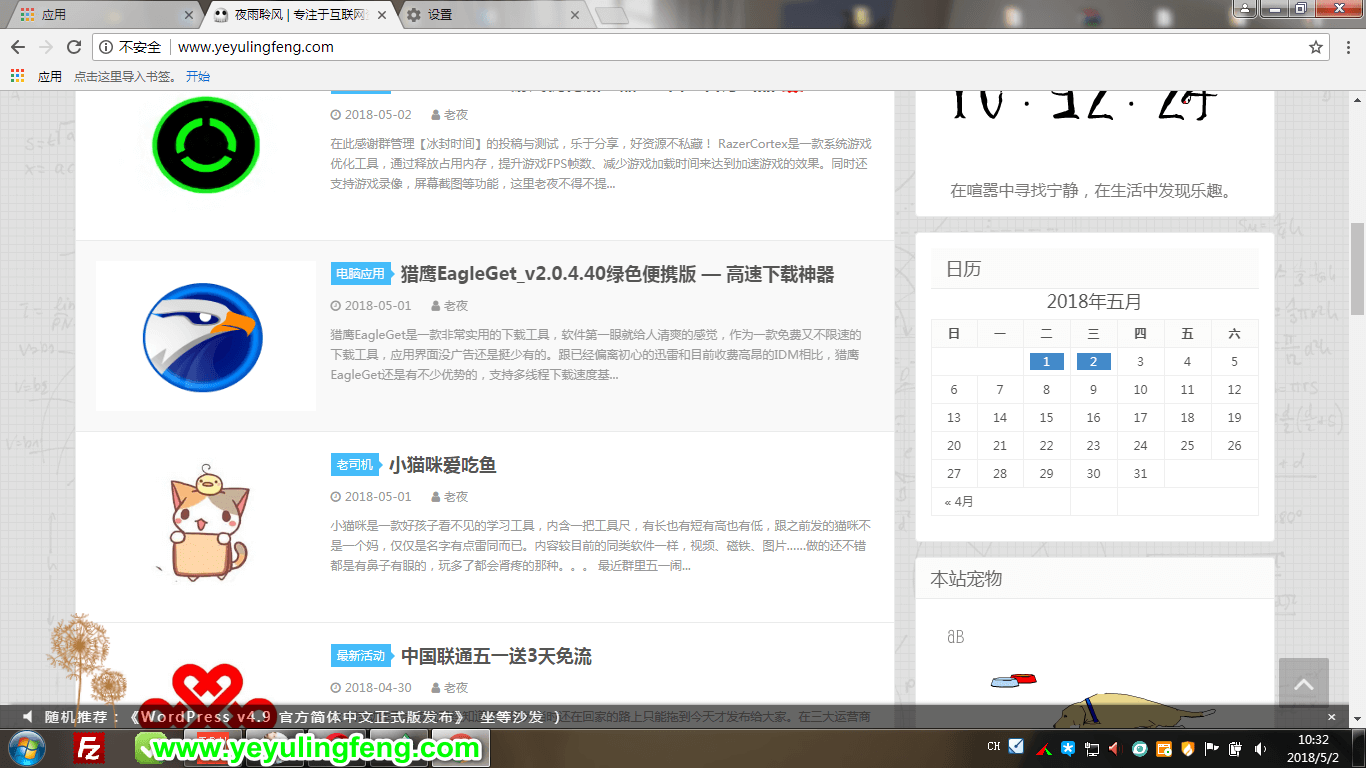Select day 2 in the calendar
Screen dimensions: 1366x768
pyautogui.click(x=1094, y=362)
